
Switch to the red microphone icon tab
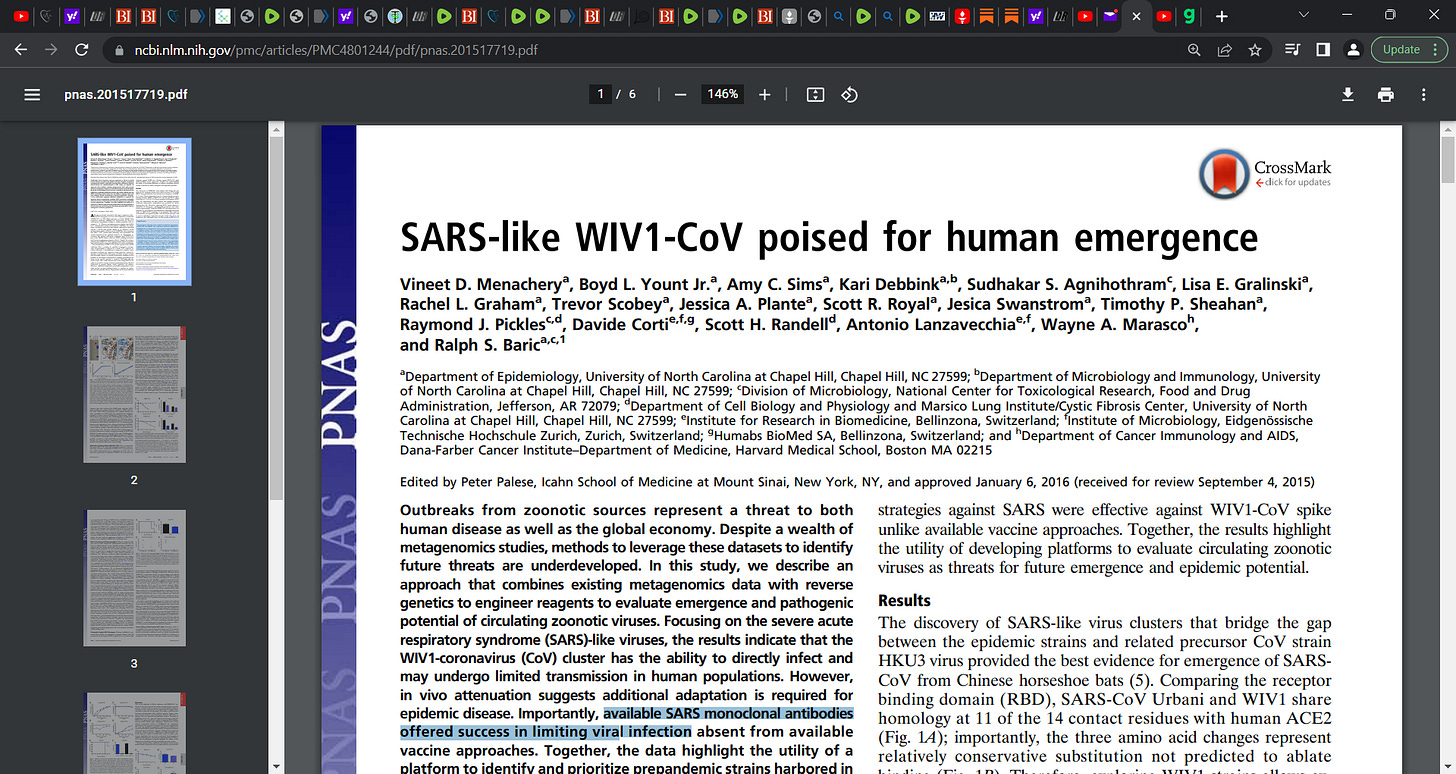coord(963,16)
